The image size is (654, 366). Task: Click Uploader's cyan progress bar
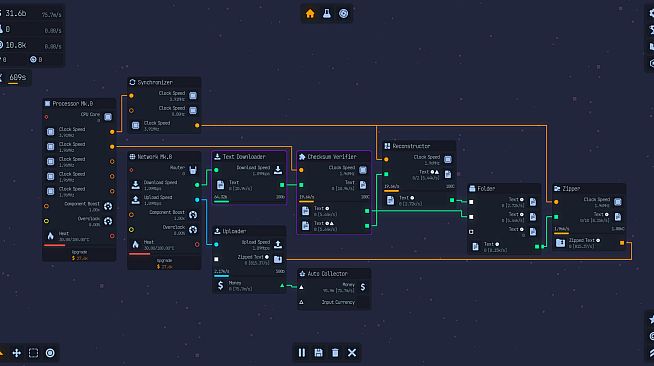coord(221,276)
